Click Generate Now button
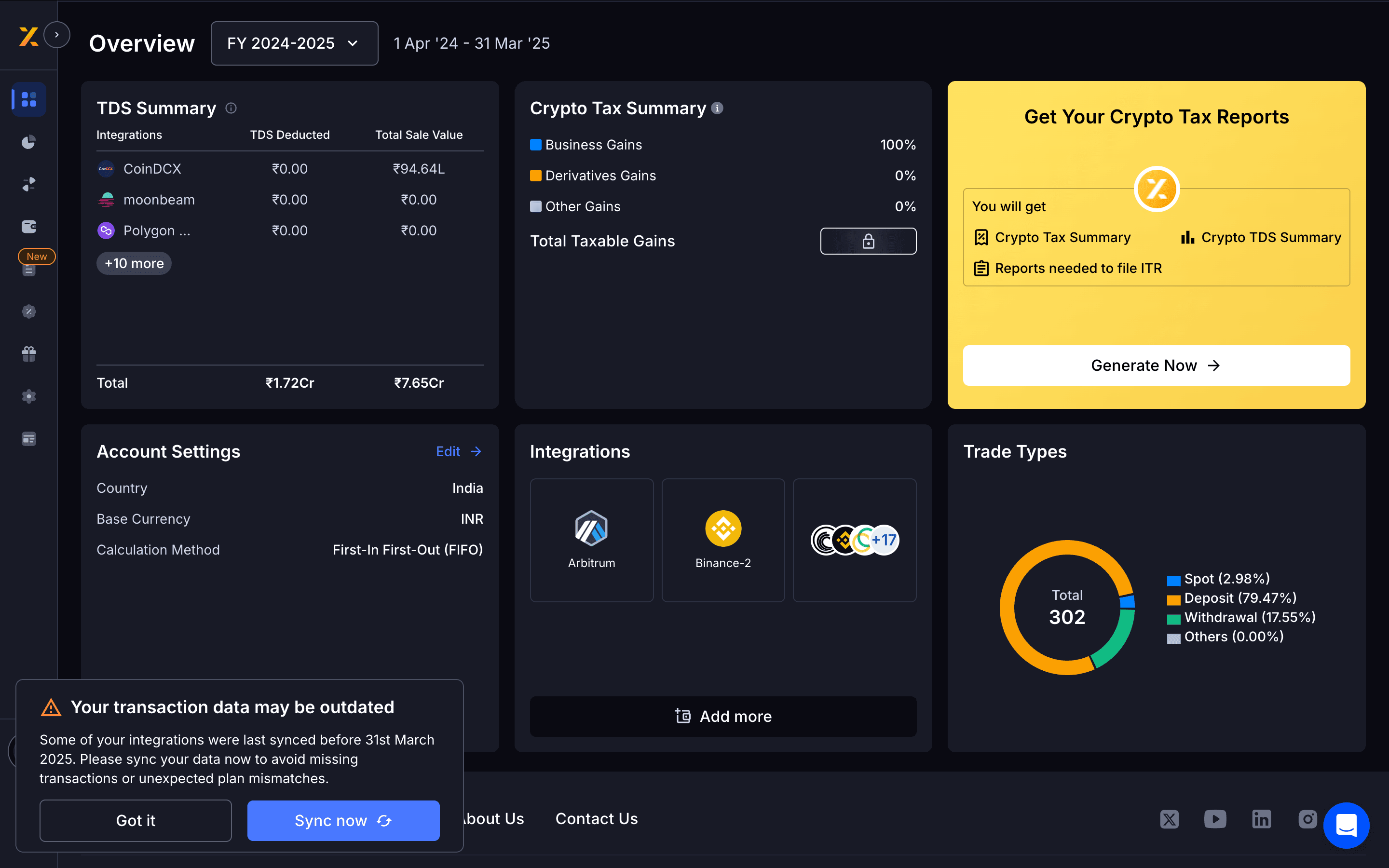 coord(1156,366)
